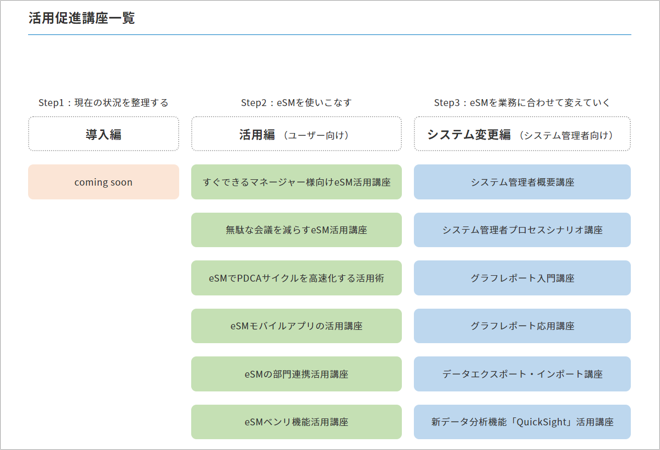
Task: Select eSMでPDCAサイクルを高速化する活用術
Action: (x=296, y=278)
